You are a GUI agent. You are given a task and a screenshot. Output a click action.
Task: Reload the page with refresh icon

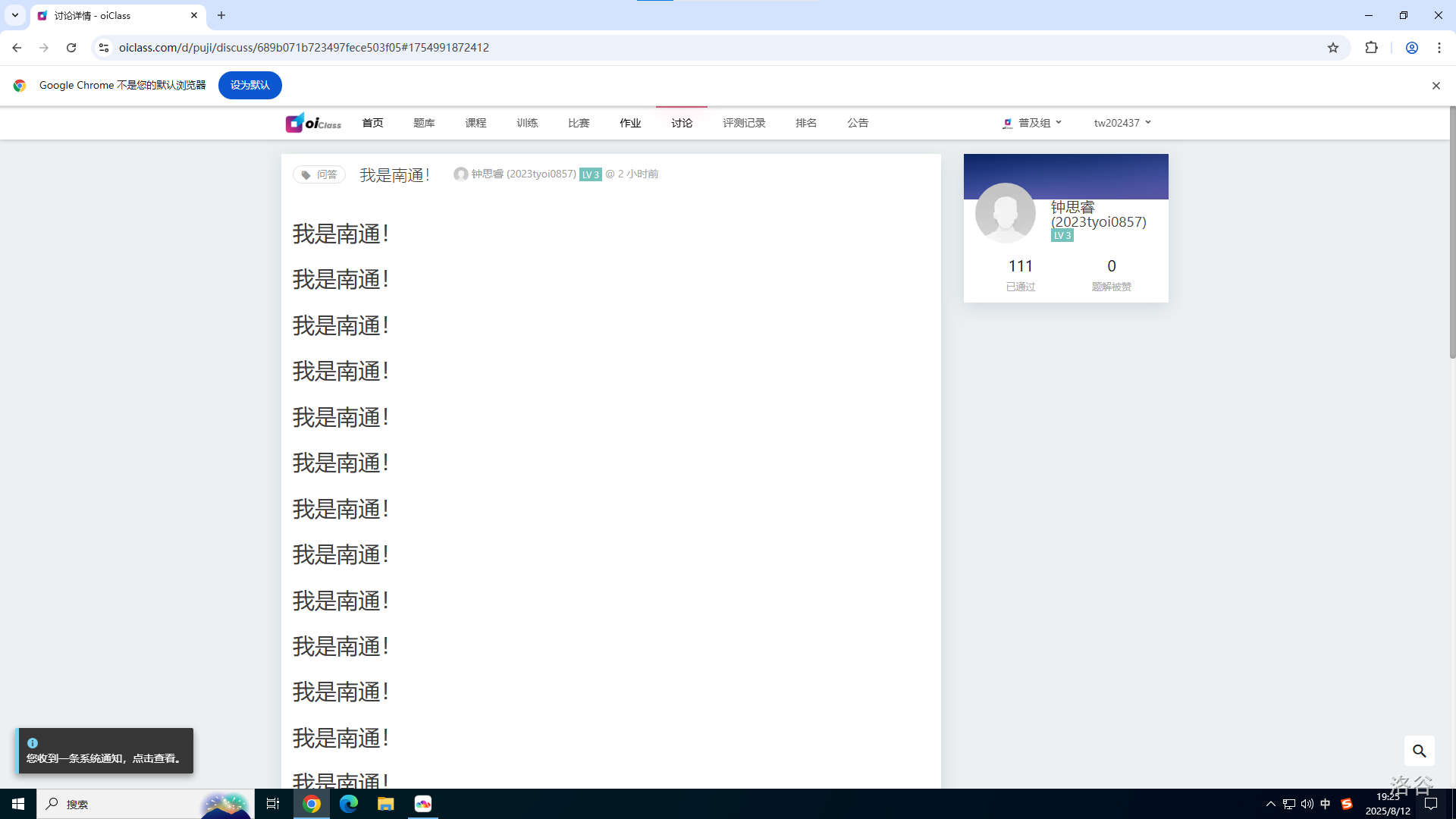coord(71,48)
